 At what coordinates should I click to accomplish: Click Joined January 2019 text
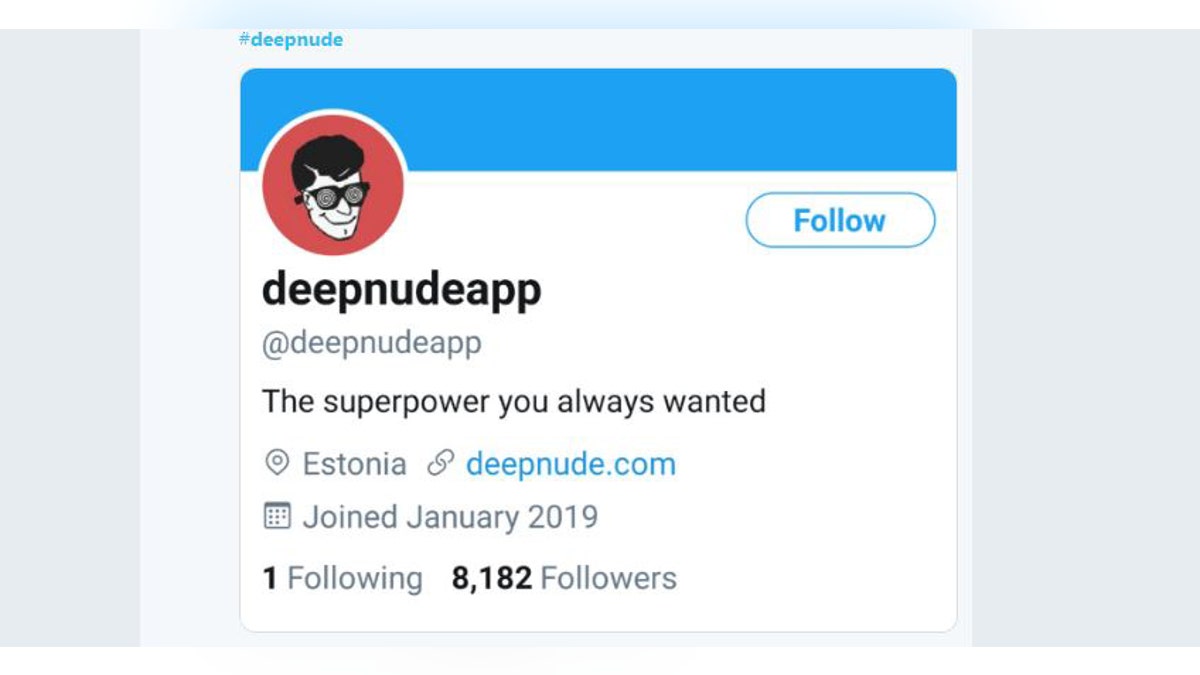[x=450, y=516]
